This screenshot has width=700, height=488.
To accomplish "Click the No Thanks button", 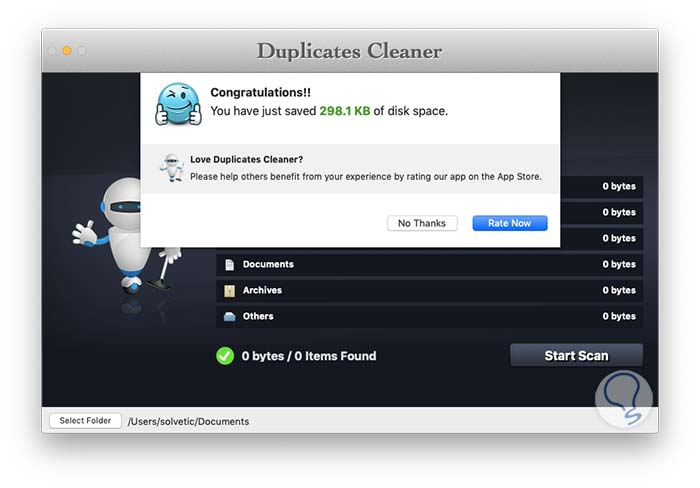I will [x=422, y=223].
